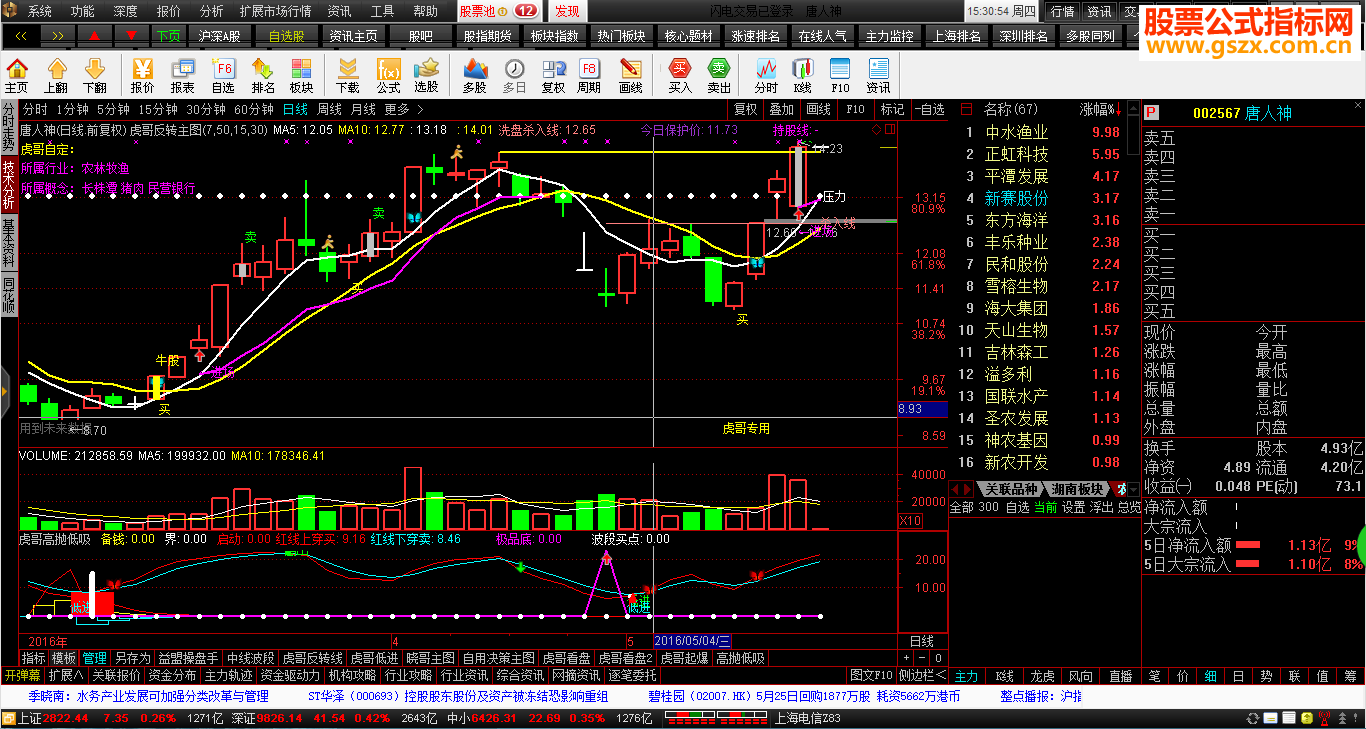This screenshot has width=1366, height=729.
Task: Toggle the 标记 mark option
Action: (892, 109)
